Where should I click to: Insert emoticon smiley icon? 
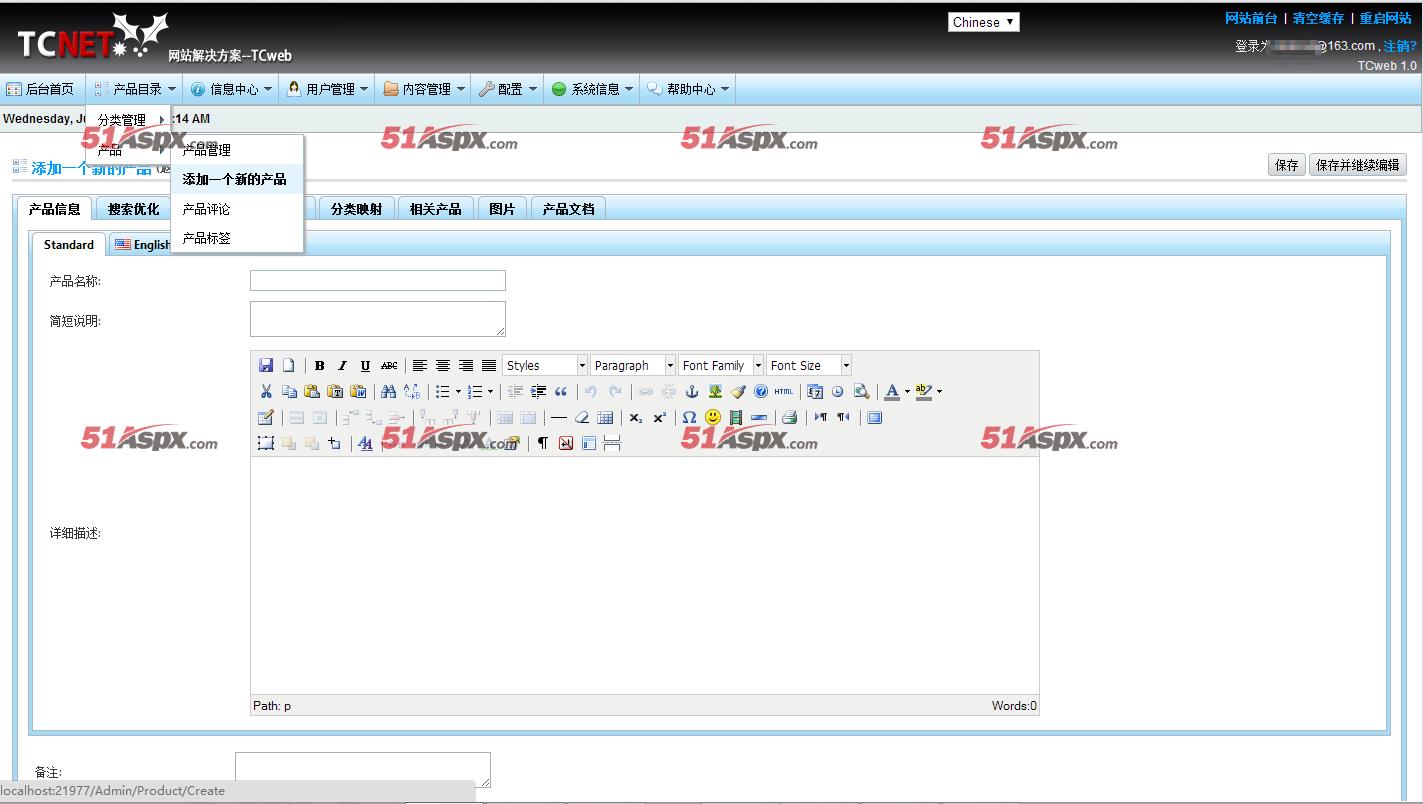click(713, 417)
